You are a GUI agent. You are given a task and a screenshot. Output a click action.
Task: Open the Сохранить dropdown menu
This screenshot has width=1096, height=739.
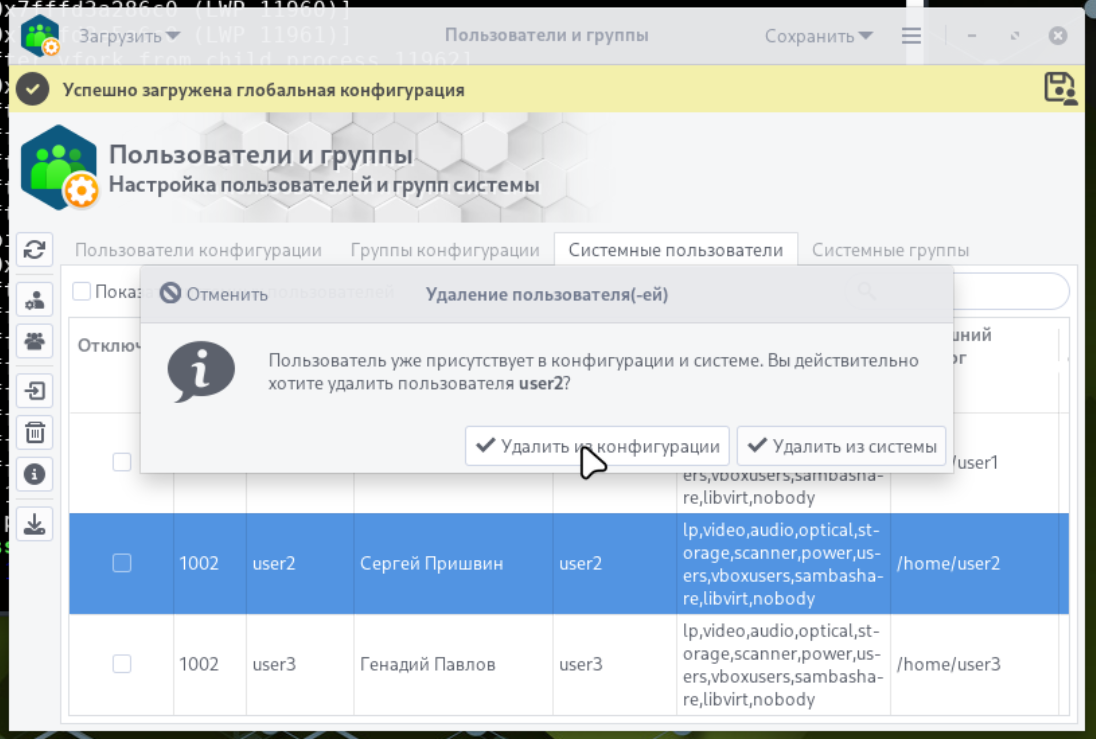[818, 36]
